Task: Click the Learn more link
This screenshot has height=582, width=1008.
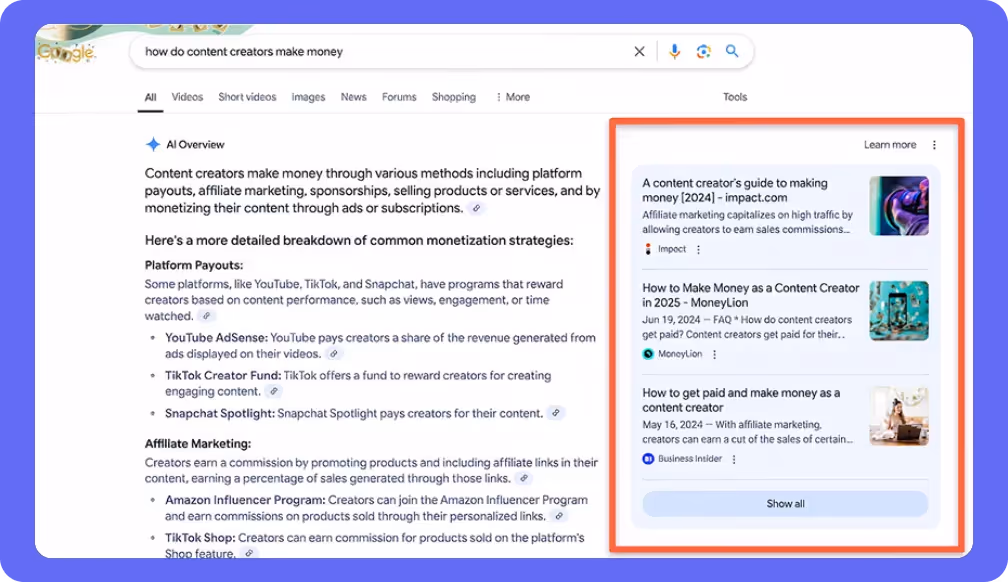Action: point(890,145)
